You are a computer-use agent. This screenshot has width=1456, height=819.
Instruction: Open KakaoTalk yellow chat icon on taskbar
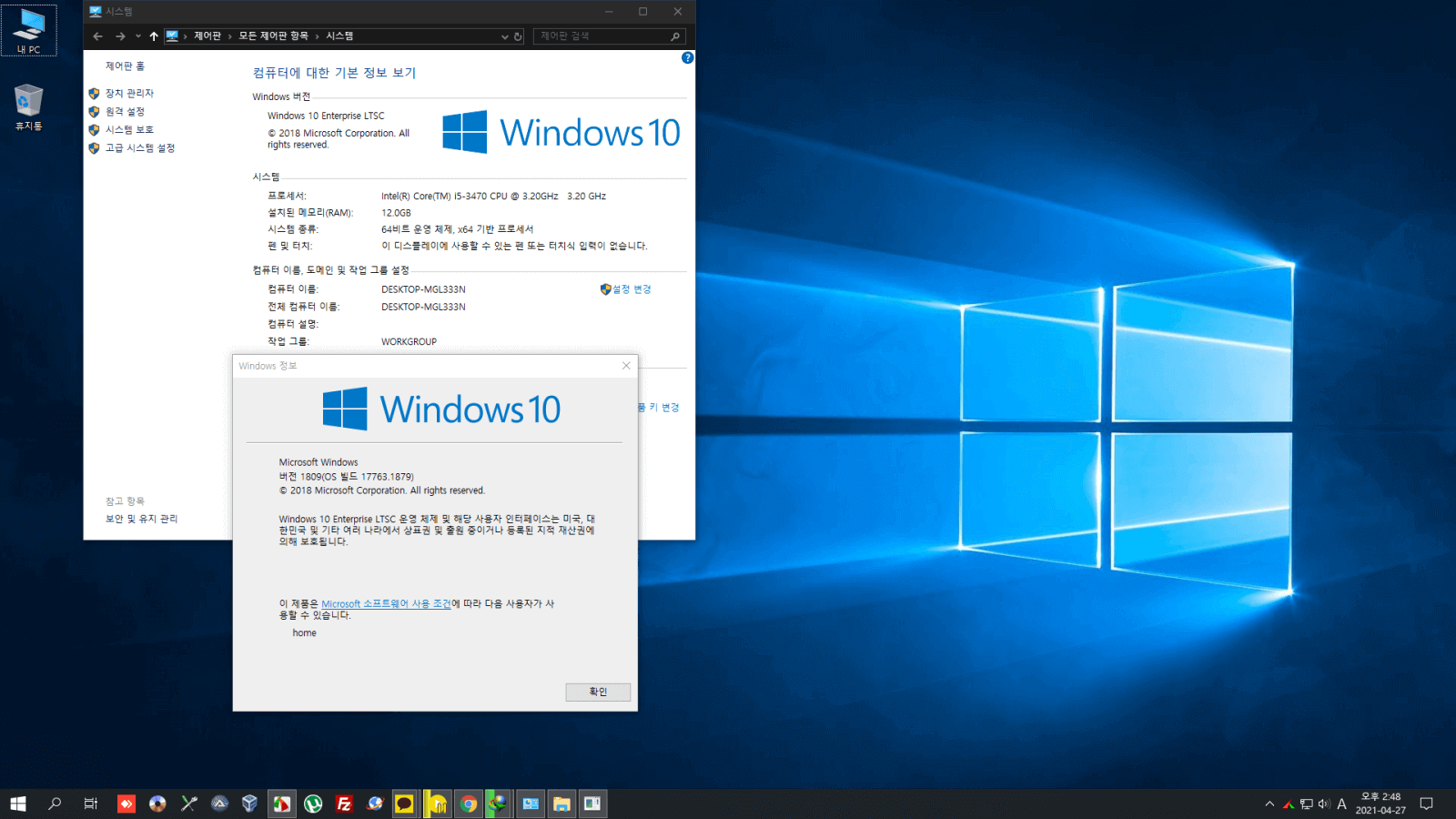pos(404,804)
